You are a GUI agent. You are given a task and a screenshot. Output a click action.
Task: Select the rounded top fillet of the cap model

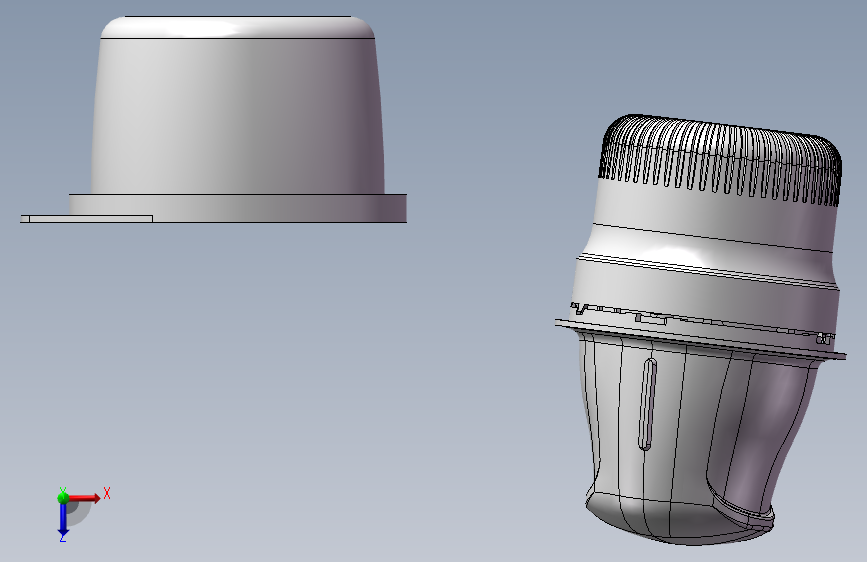click(238, 27)
